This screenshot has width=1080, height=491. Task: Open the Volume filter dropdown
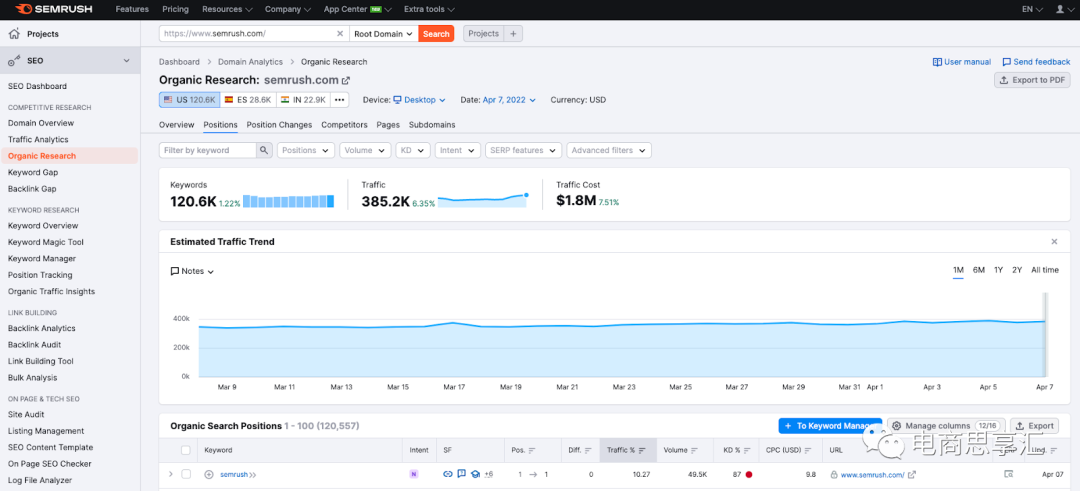pyautogui.click(x=365, y=150)
